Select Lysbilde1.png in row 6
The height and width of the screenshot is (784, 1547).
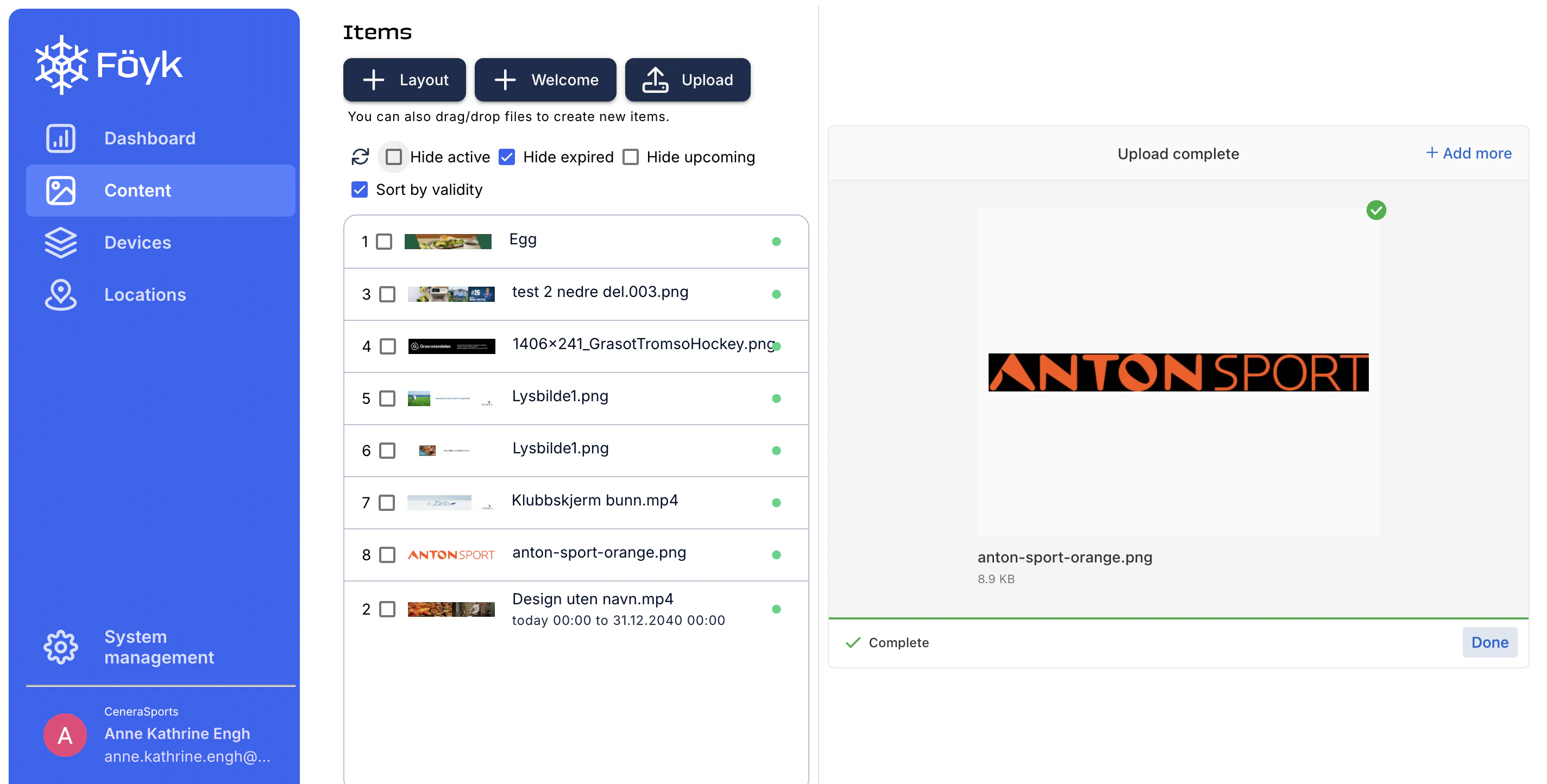point(559,448)
